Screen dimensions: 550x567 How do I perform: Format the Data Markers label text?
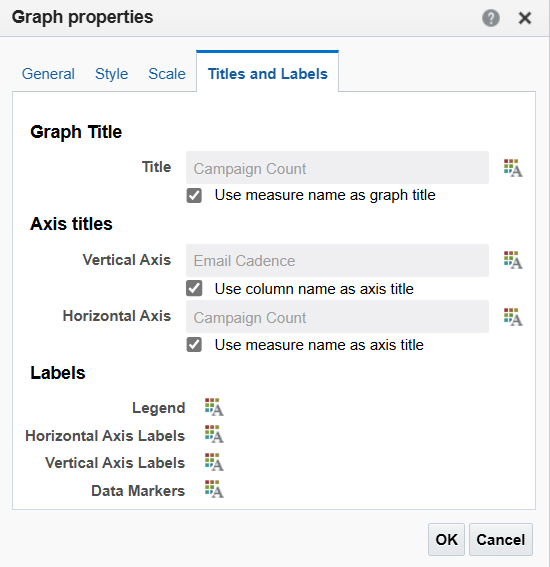(214, 489)
